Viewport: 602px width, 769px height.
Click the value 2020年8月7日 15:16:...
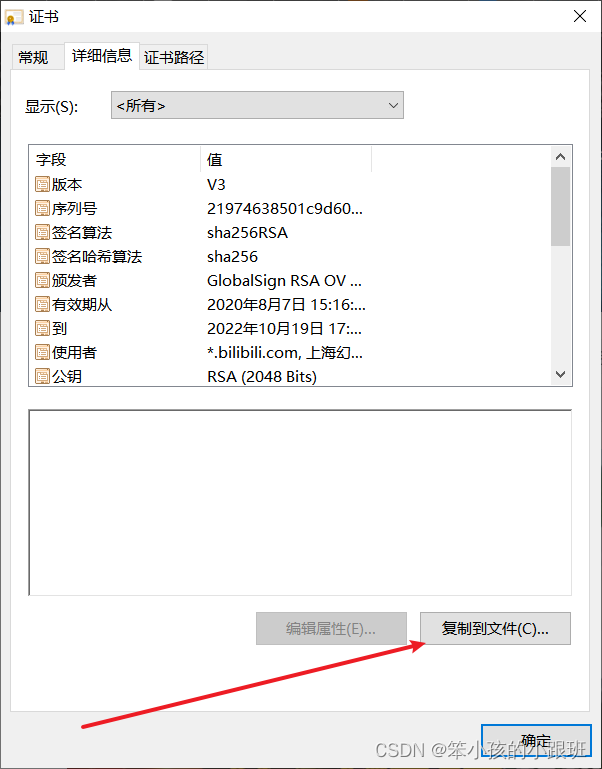[287, 305]
